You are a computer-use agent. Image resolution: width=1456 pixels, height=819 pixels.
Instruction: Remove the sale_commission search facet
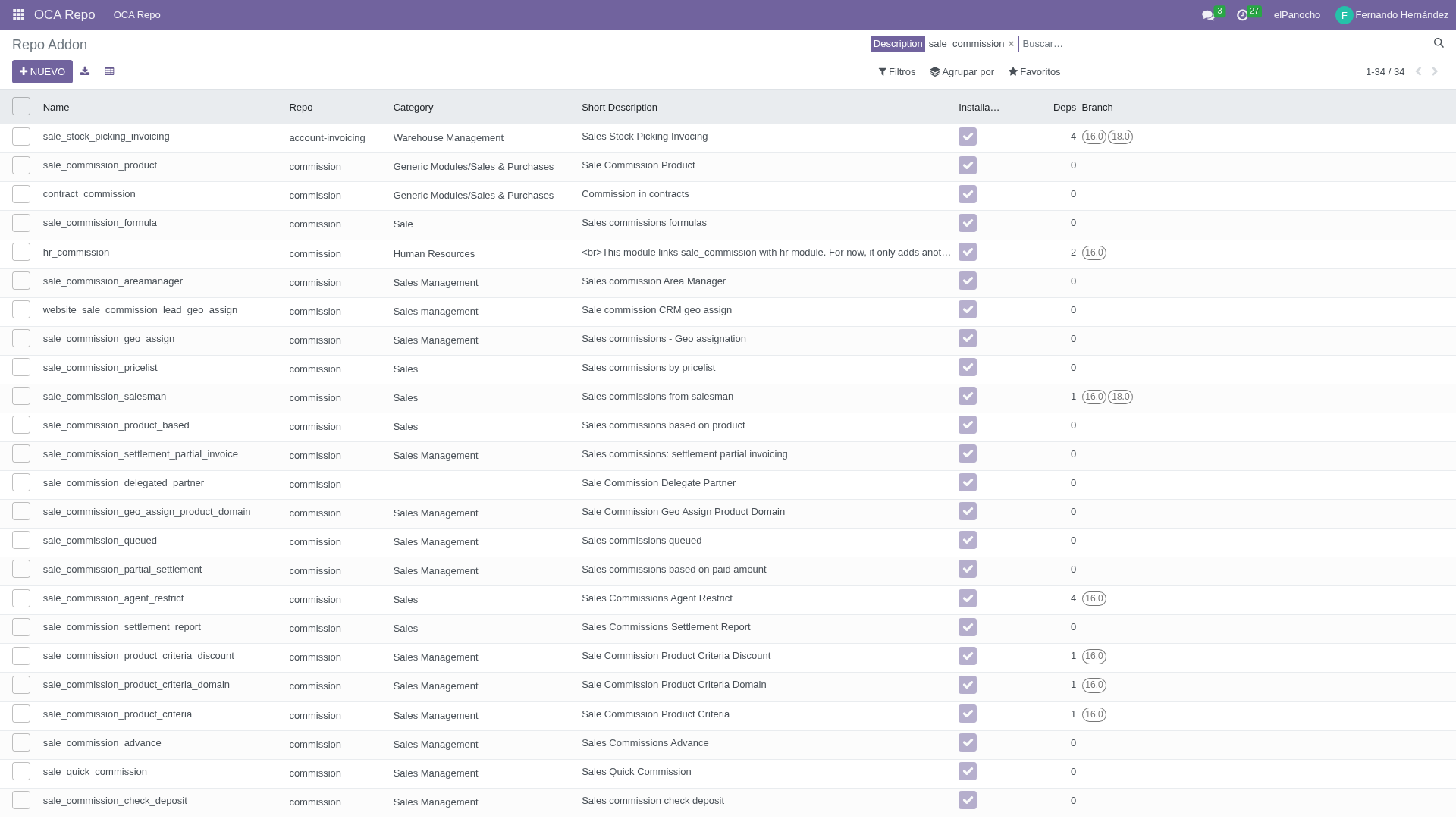click(1011, 44)
